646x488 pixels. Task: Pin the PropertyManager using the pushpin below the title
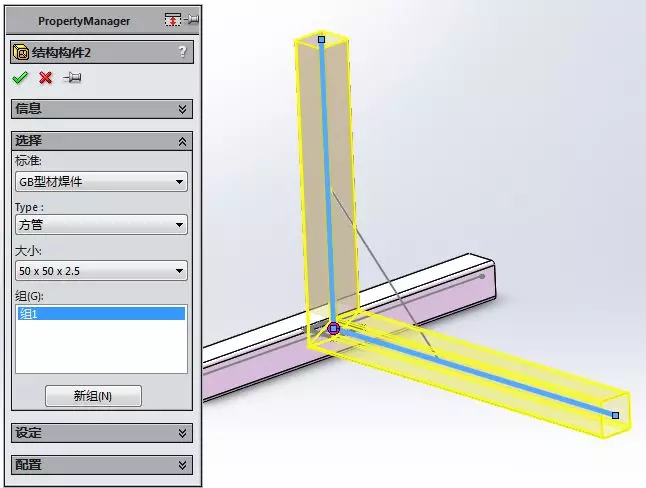(x=72, y=77)
